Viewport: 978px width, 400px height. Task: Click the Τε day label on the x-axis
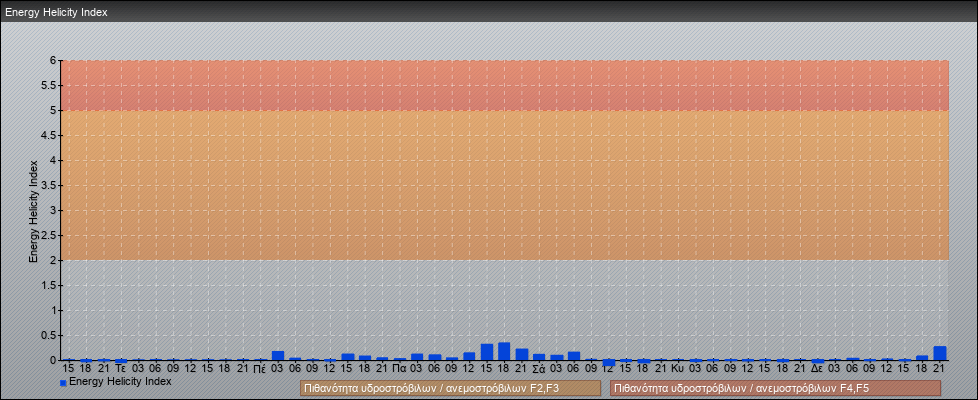tap(121, 369)
